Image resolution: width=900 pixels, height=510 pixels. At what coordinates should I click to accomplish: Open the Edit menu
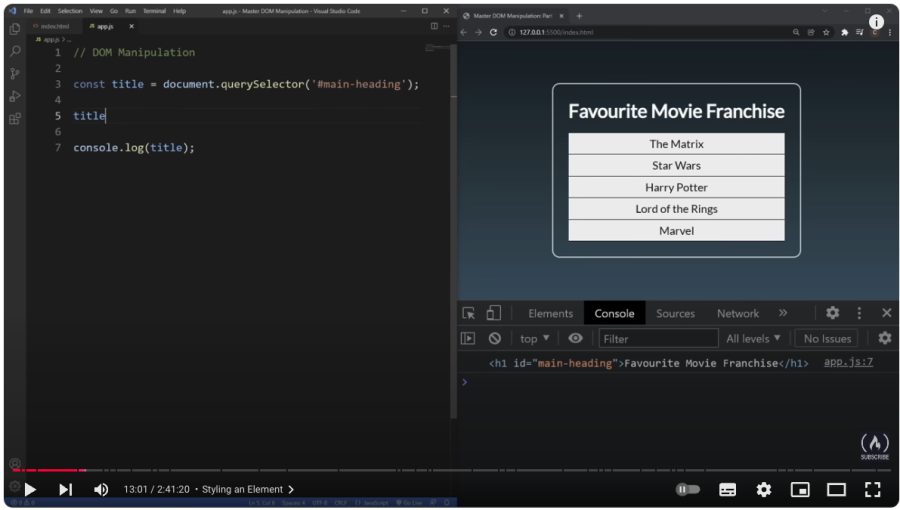pos(45,11)
